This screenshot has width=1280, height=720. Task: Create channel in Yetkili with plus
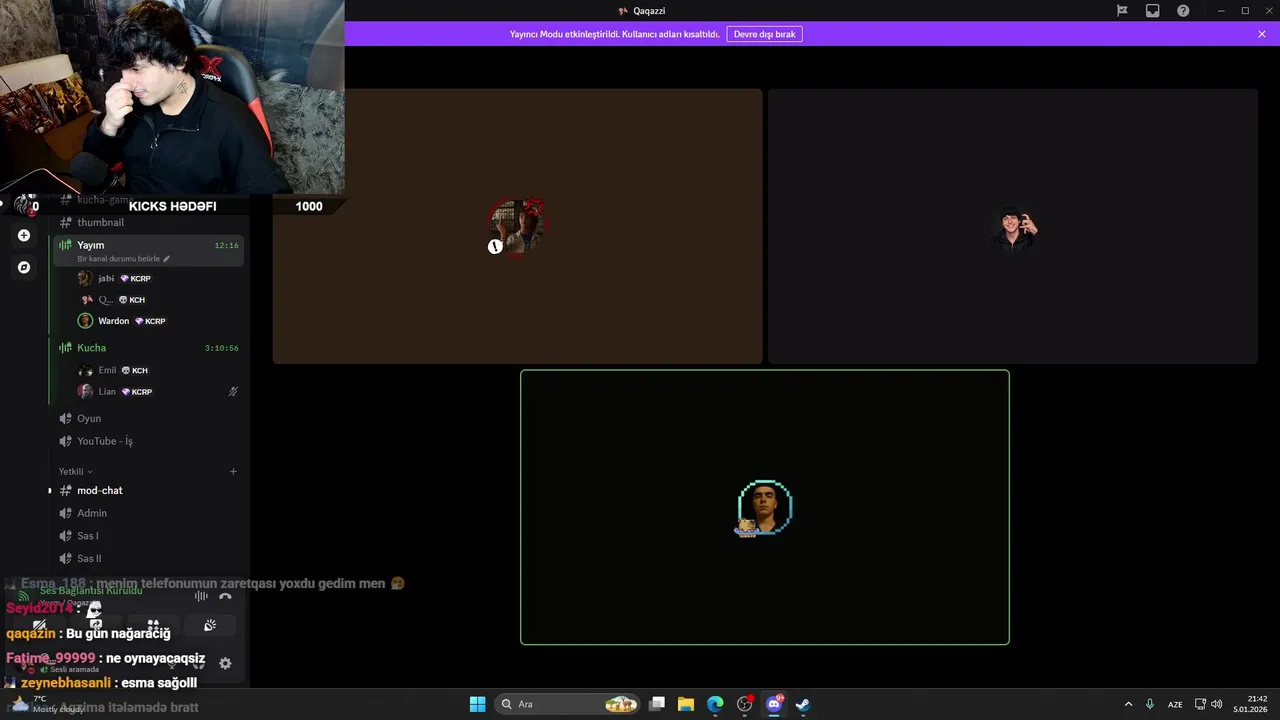233,471
